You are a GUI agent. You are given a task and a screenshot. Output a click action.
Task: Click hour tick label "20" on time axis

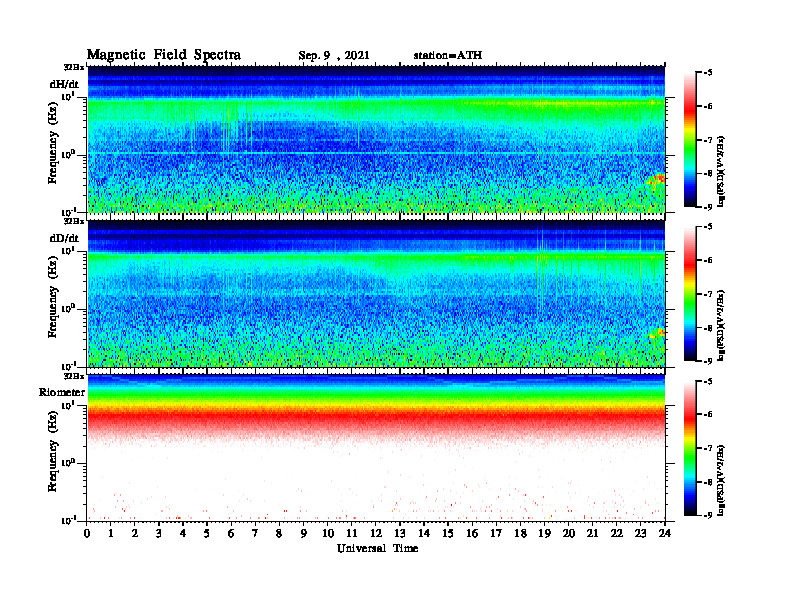tap(568, 533)
